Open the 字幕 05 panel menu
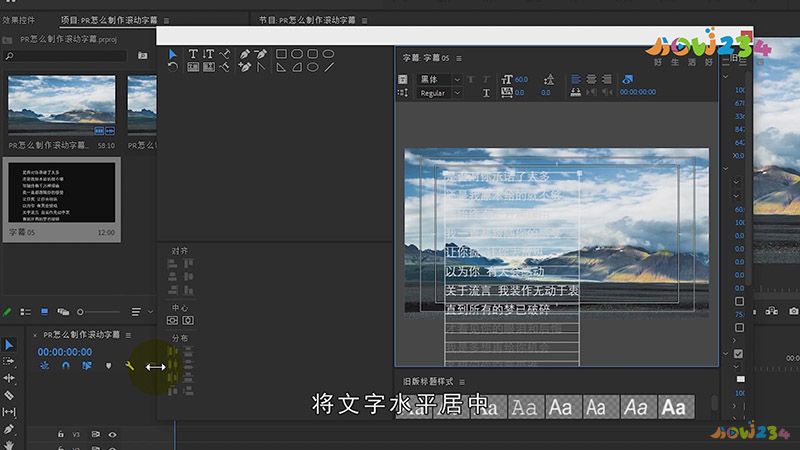The height and width of the screenshot is (450, 800). click(x=459, y=58)
